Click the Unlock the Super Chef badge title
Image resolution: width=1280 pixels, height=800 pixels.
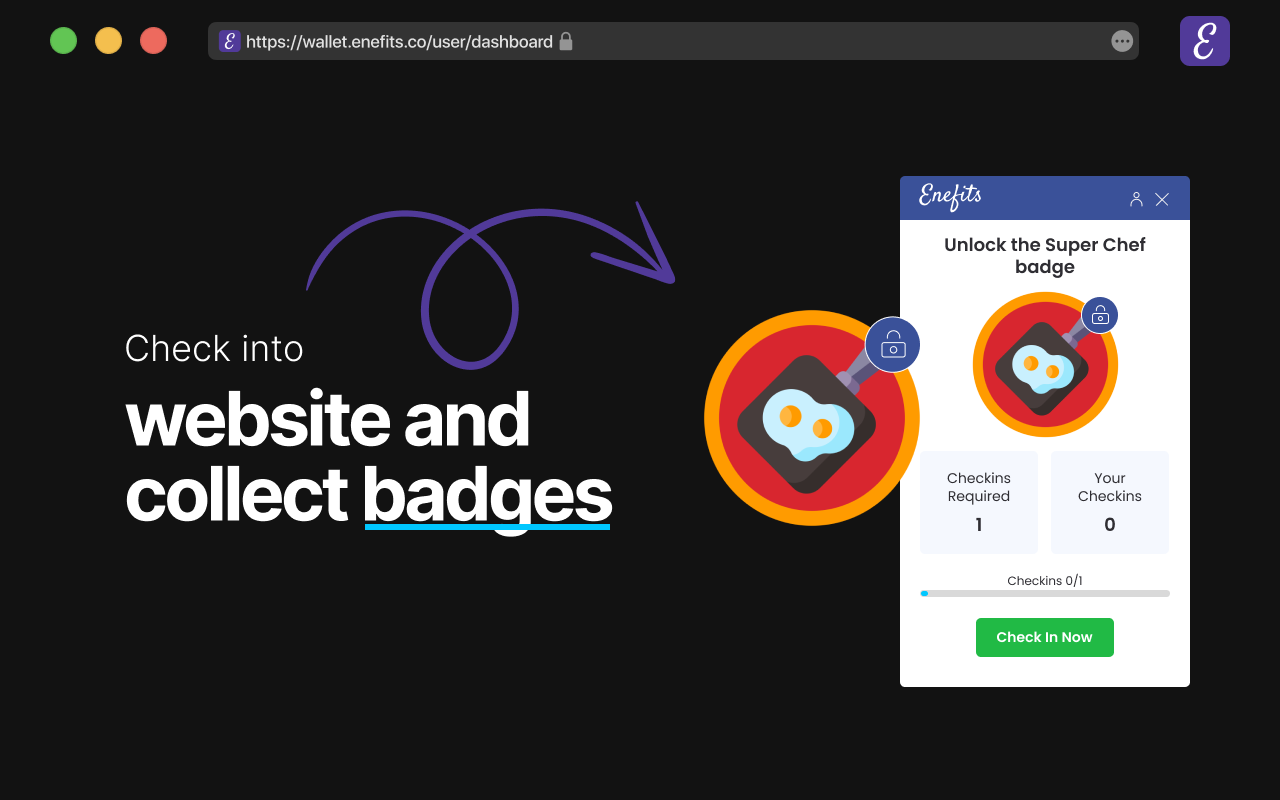coord(1045,256)
